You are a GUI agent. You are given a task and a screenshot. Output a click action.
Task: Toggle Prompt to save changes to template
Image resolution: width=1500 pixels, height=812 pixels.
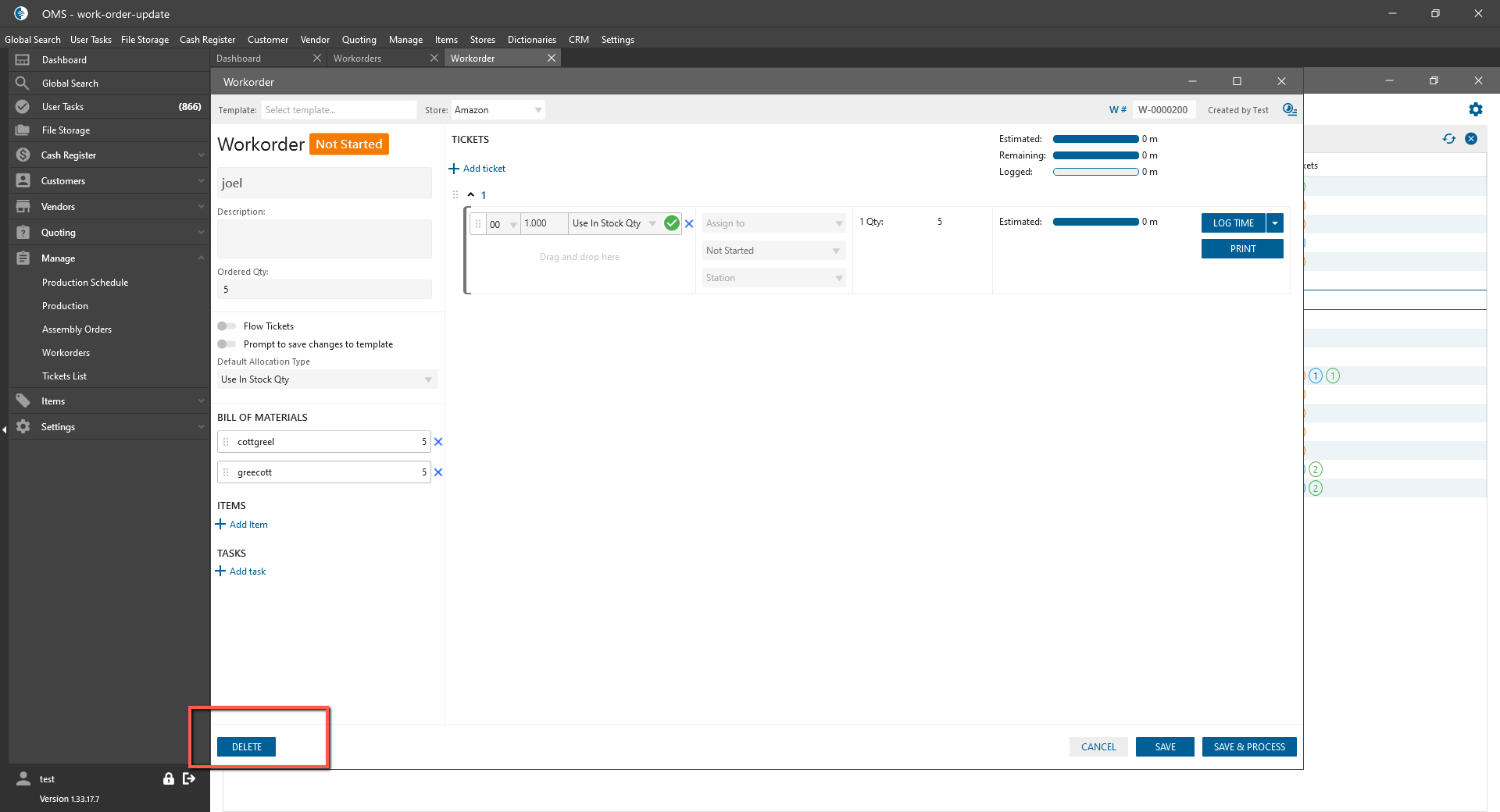(227, 344)
